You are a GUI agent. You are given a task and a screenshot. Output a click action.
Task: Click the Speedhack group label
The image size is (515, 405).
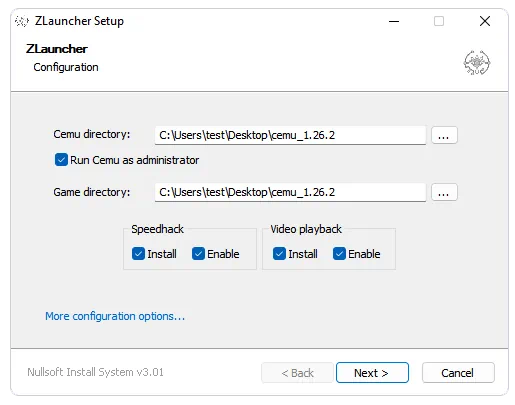coord(157,229)
